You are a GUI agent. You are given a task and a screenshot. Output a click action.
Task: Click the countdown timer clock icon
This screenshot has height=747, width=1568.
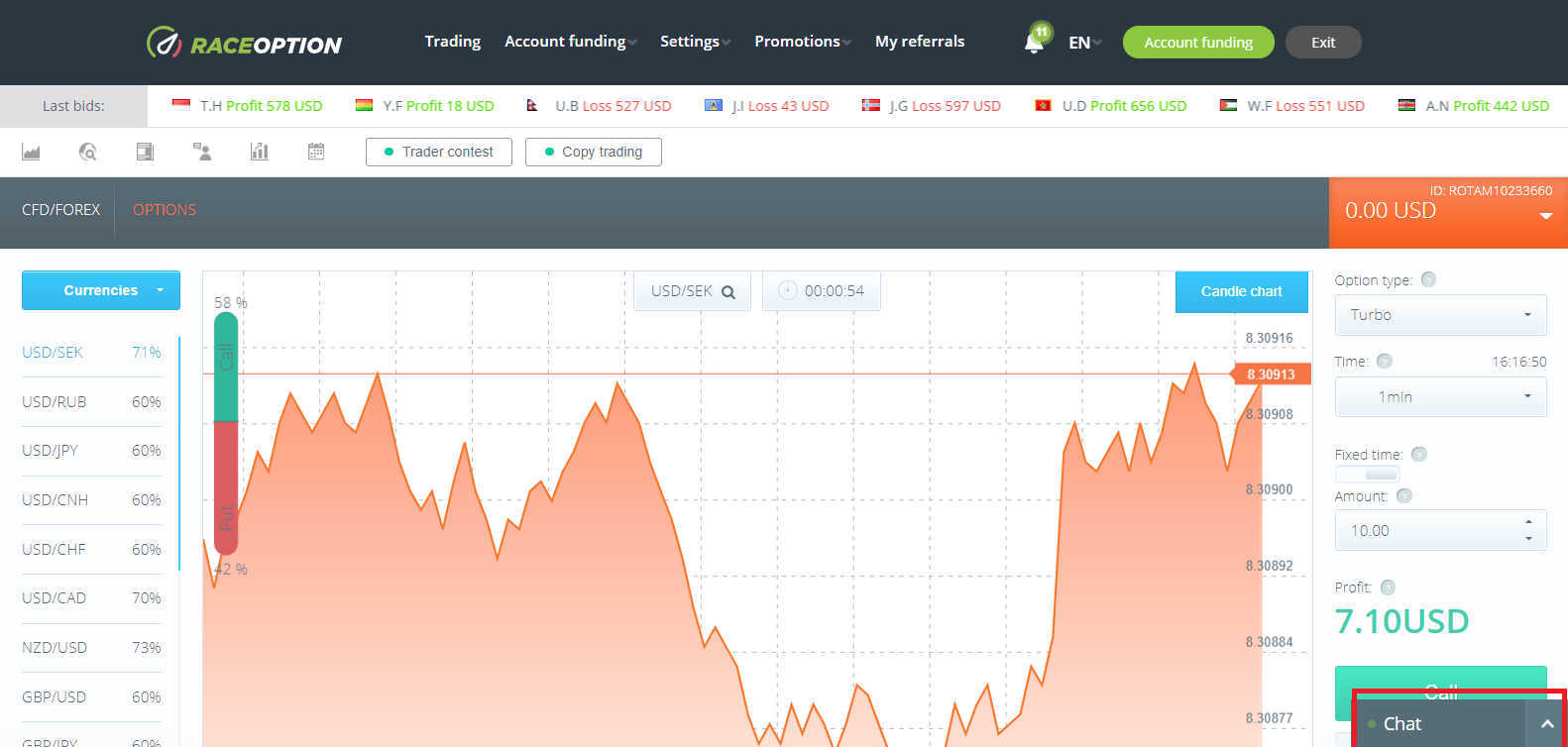(788, 290)
